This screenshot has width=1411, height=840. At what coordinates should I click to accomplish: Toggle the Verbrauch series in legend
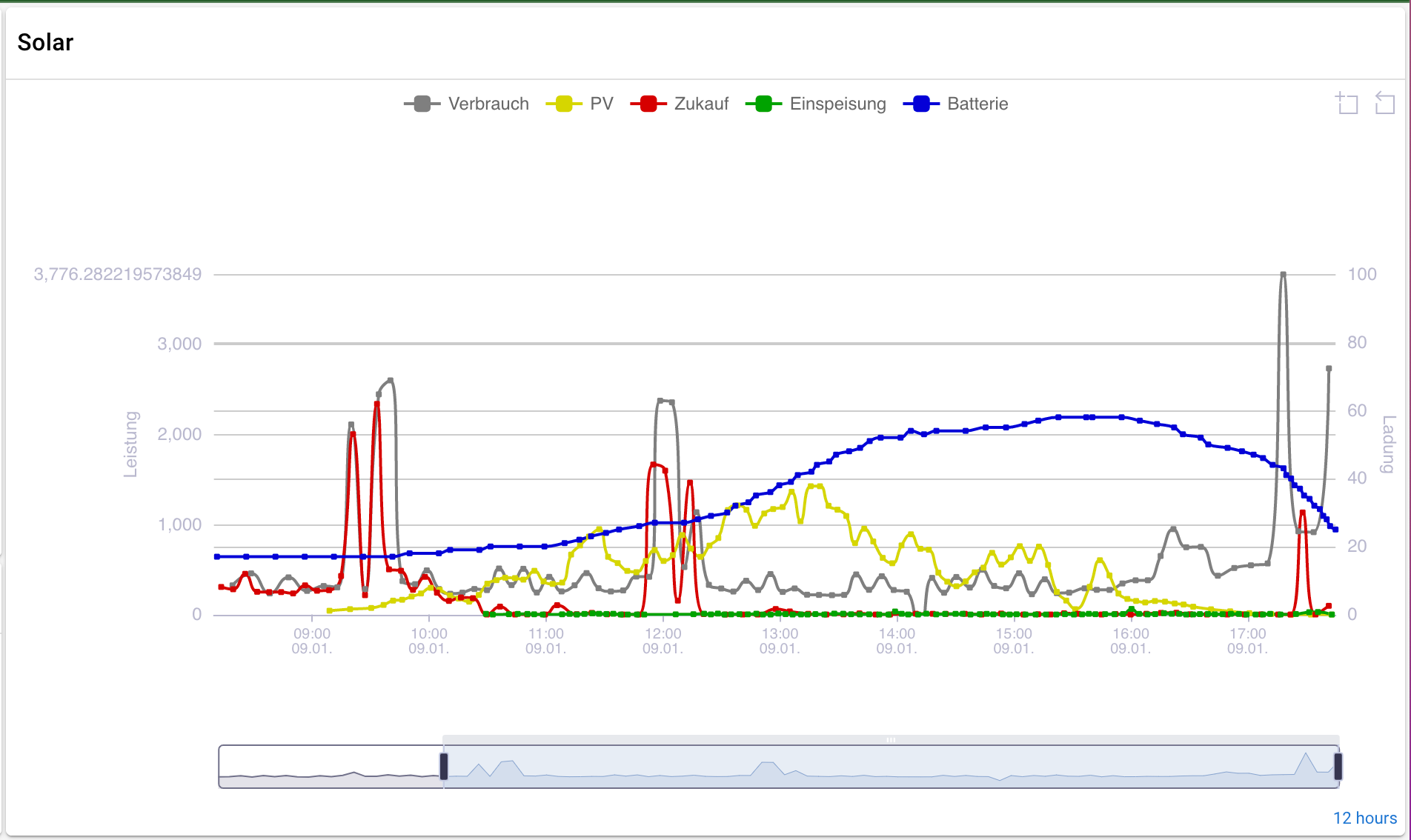[466, 104]
